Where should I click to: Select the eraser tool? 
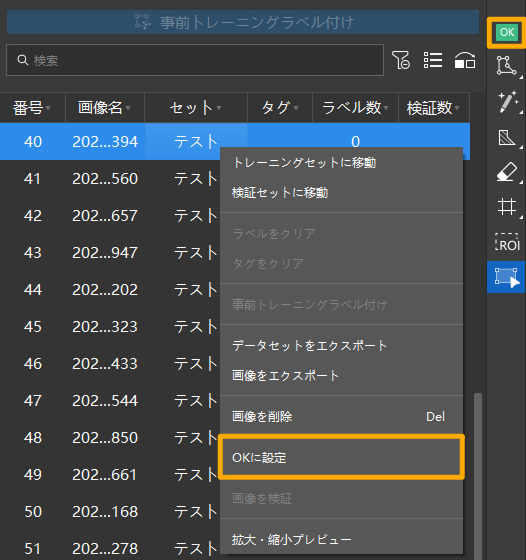click(x=507, y=172)
